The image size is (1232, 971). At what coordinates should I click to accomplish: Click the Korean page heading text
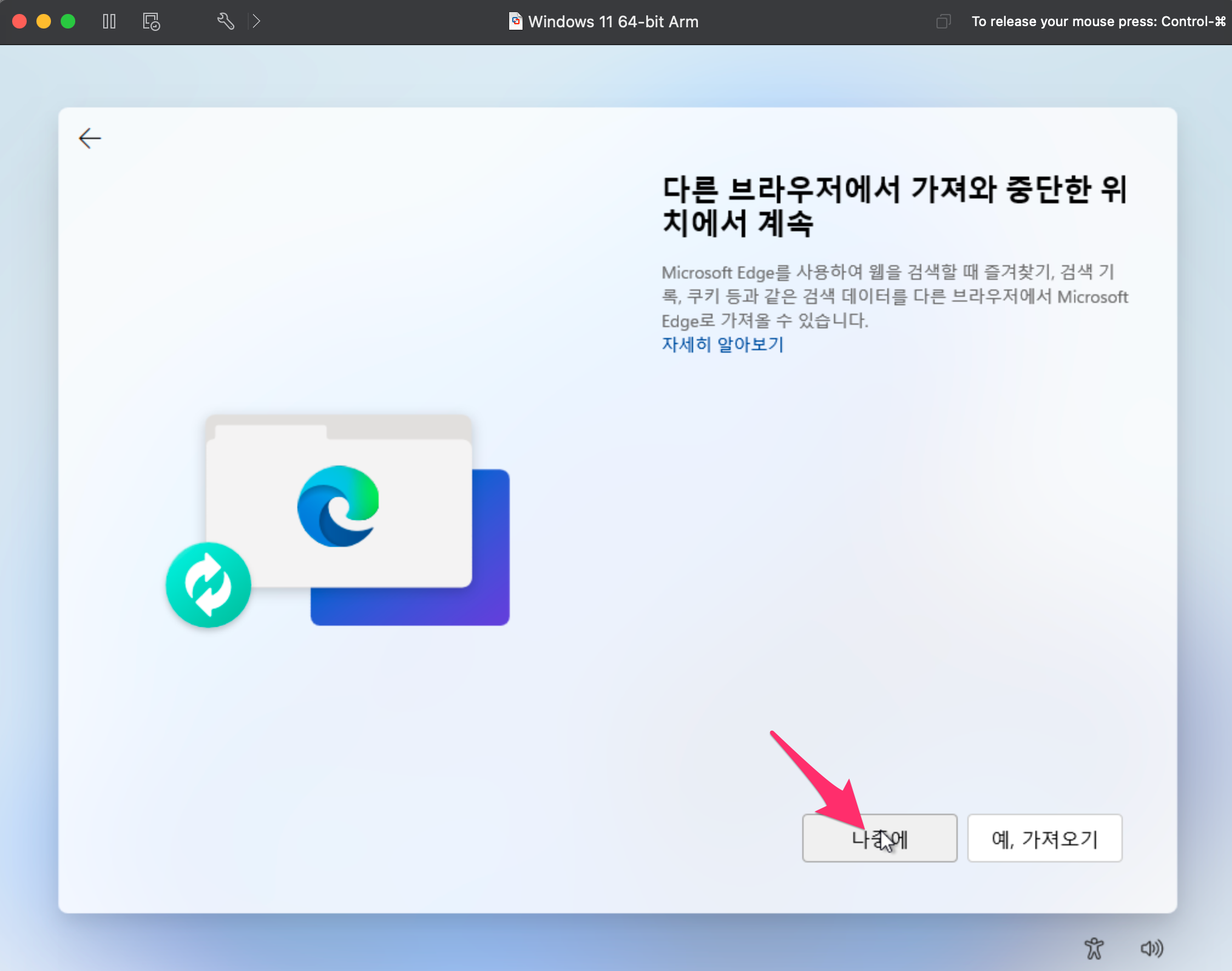click(895, 206)
